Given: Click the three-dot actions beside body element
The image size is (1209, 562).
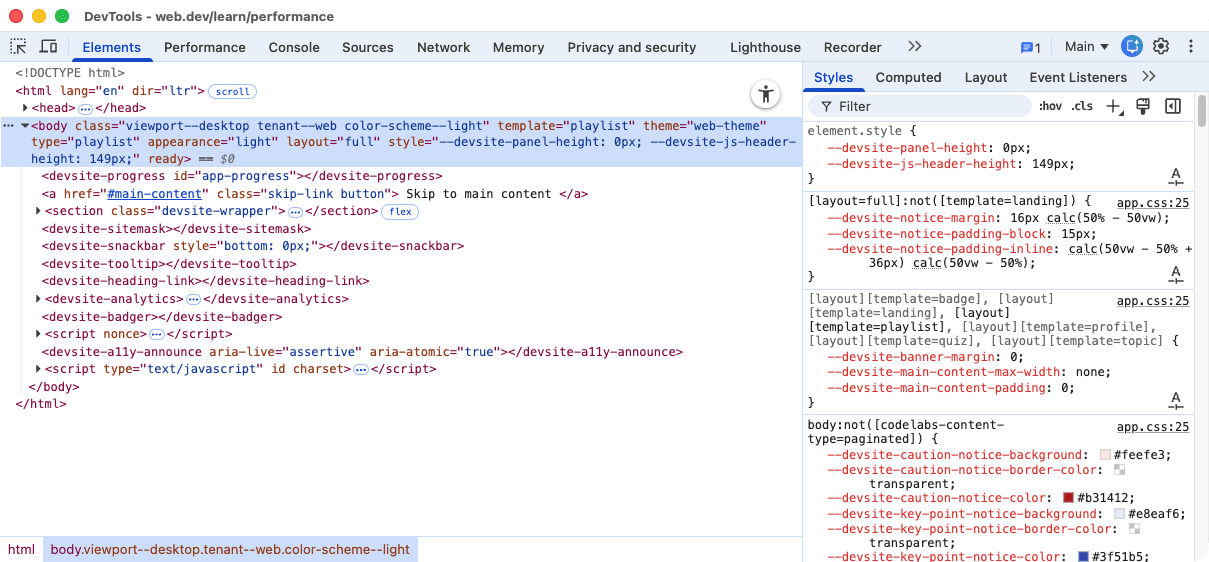Looking at the screenshot, I should (8, 126).
